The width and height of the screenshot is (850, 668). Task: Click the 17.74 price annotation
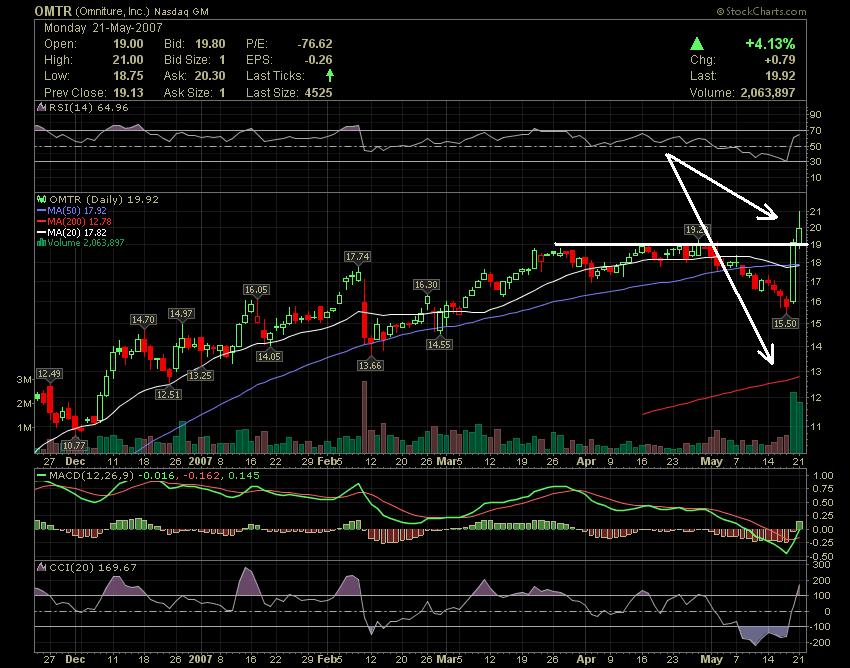click(357, 256)
